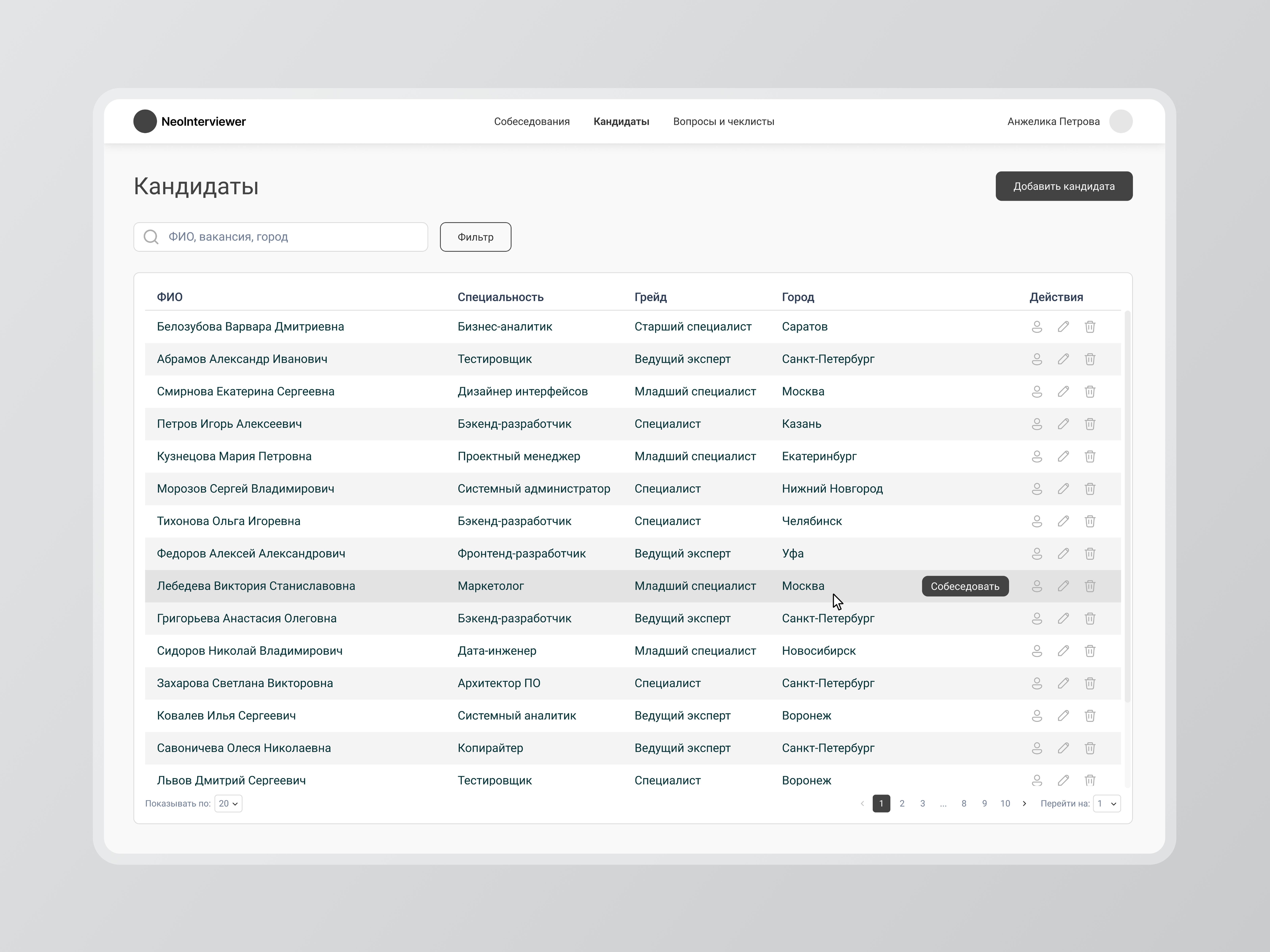This screenshot has height=952, width=1270.
Task: Click interview icon for Абрамов Александр Иванович
Action: (1037, 359)
